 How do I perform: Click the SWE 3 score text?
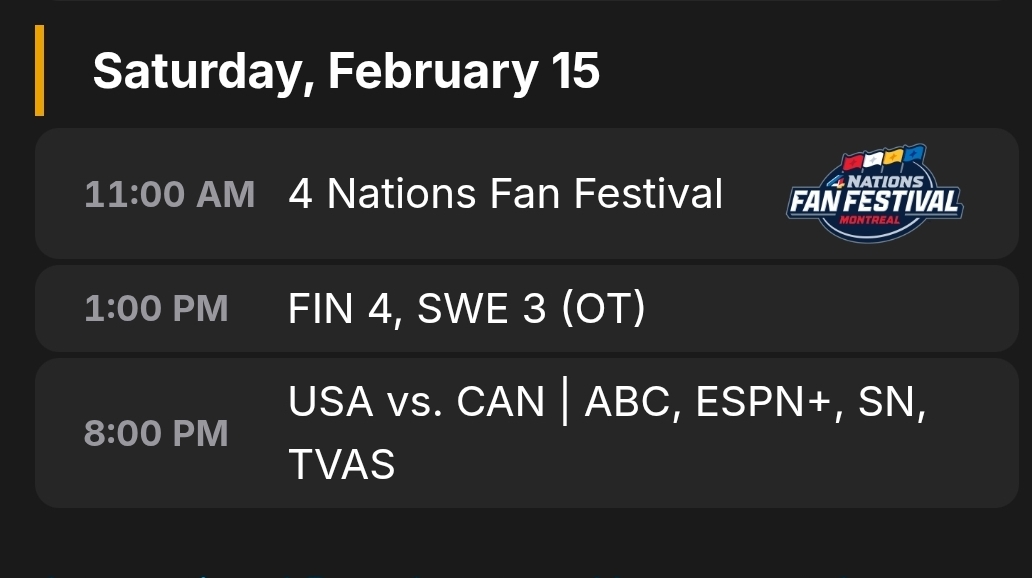click(481, 309)
